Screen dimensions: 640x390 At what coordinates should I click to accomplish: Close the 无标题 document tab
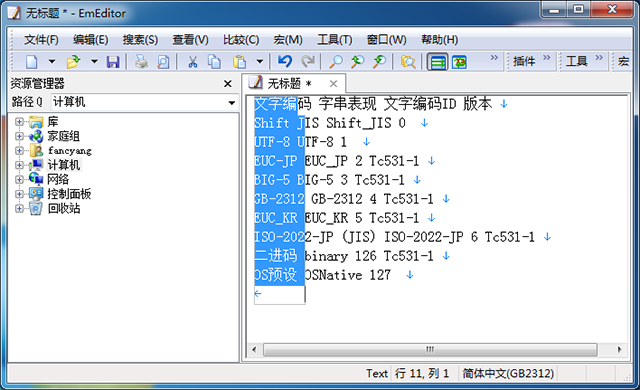tap(333, 84)
